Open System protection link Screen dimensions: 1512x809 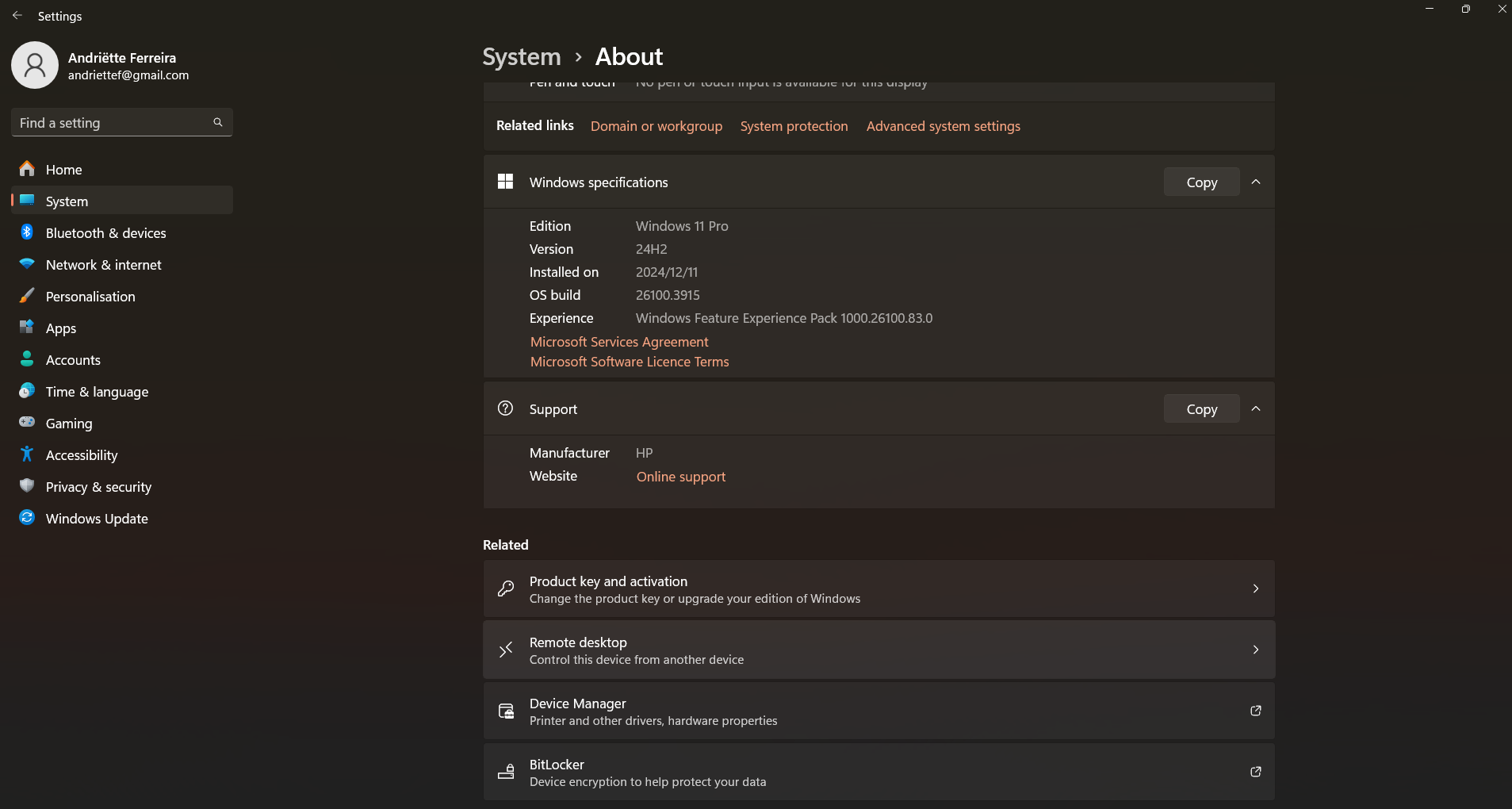[794, 126]
